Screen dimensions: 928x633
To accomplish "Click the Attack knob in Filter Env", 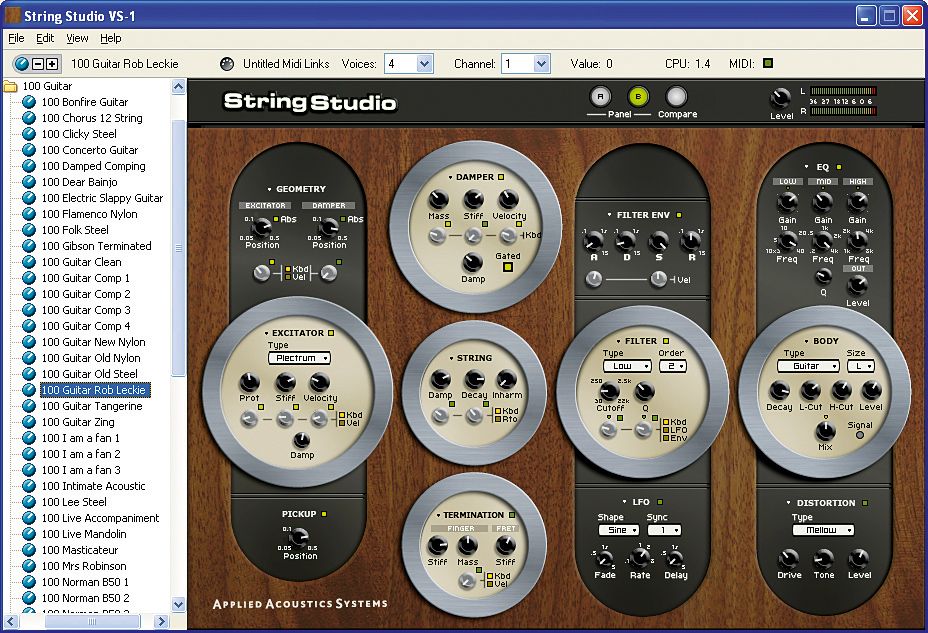I will (x=593, y=242).
